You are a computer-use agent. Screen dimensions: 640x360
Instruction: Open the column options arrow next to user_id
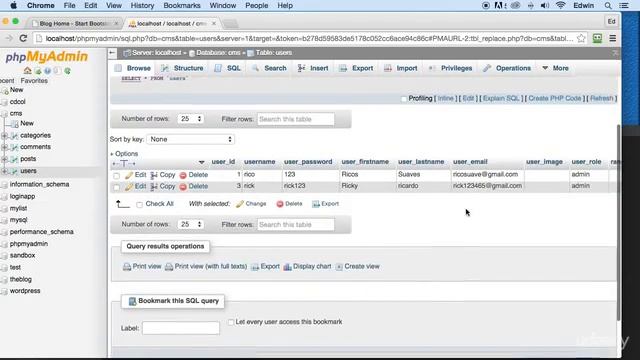tap(202, 162)
